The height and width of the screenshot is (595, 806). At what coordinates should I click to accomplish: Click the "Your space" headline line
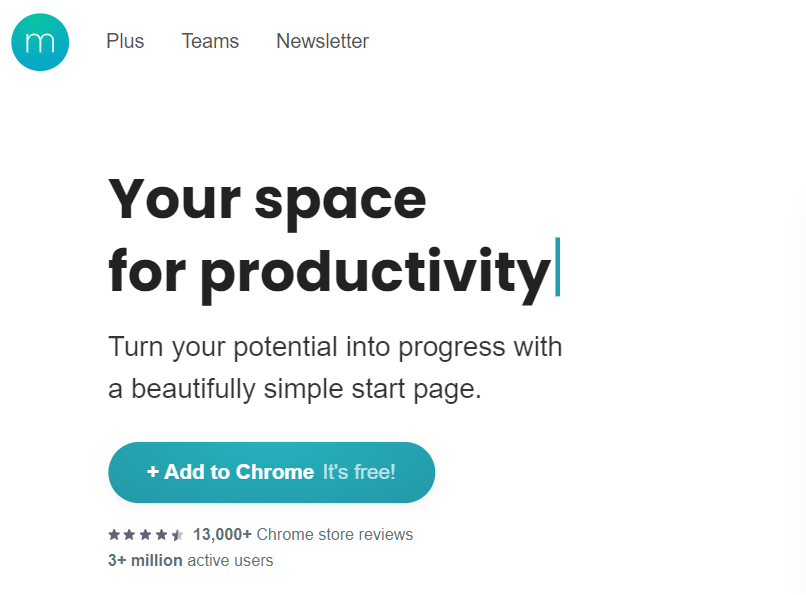point(267,198)
